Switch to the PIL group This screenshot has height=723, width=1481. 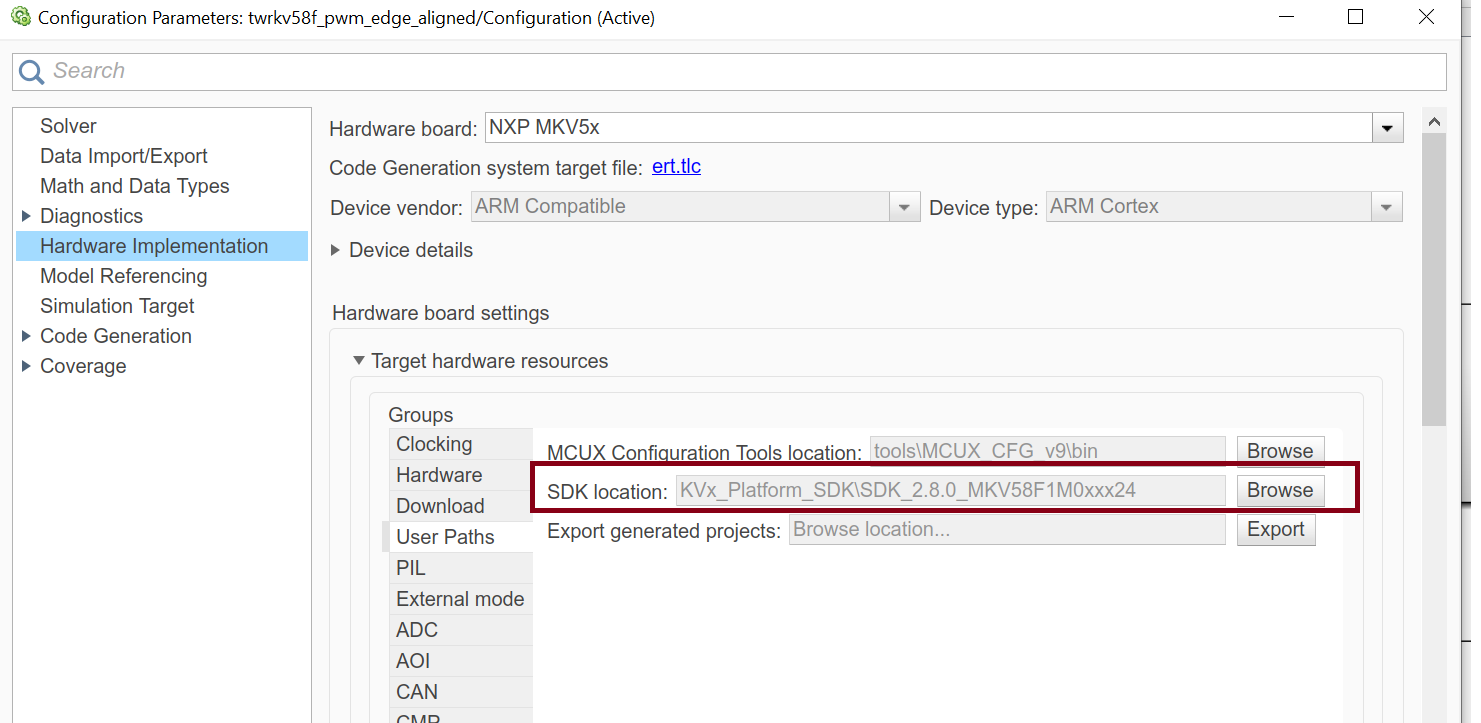pos(411,568)
